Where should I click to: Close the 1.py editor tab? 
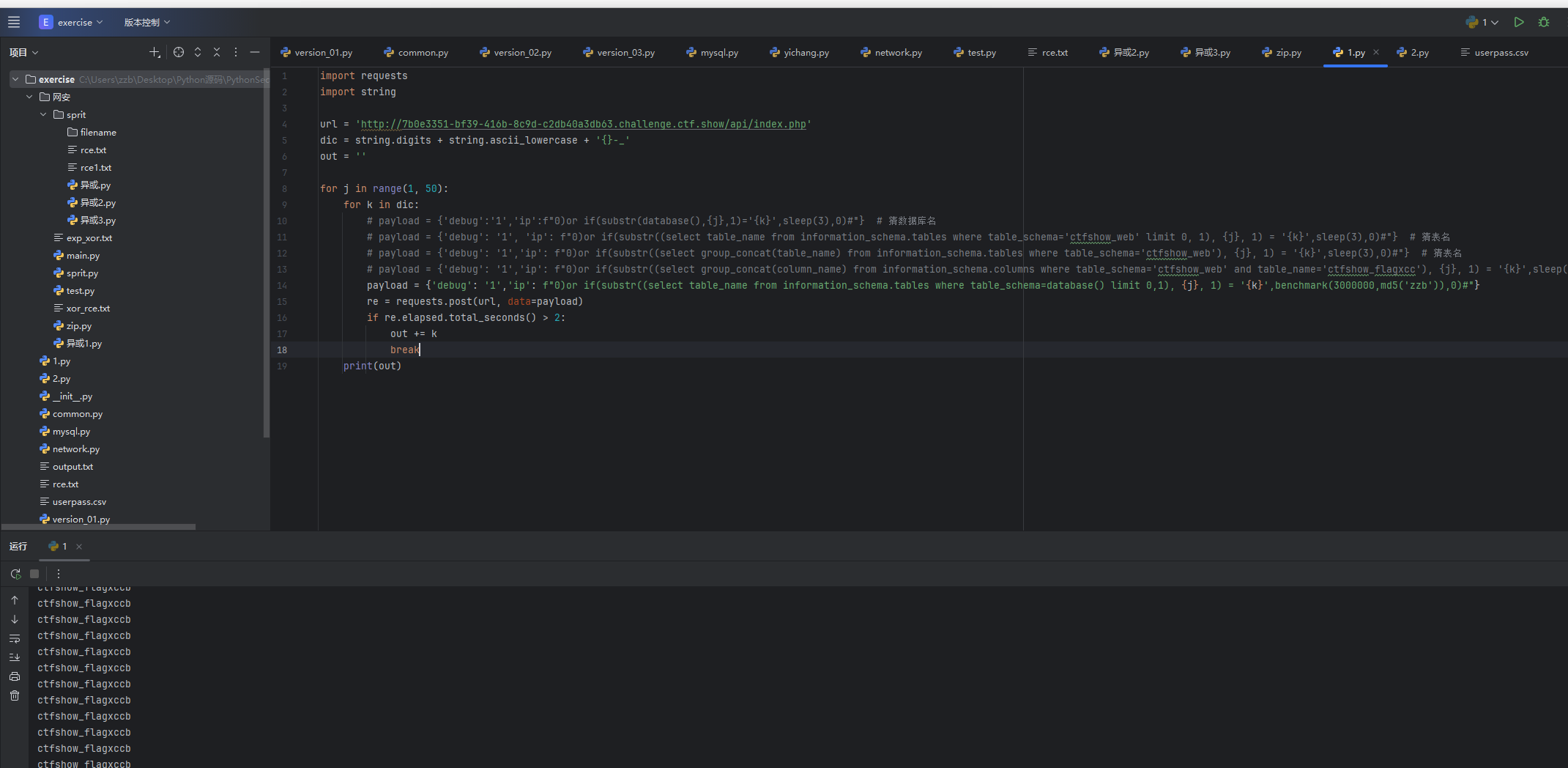pos(1376,52)
